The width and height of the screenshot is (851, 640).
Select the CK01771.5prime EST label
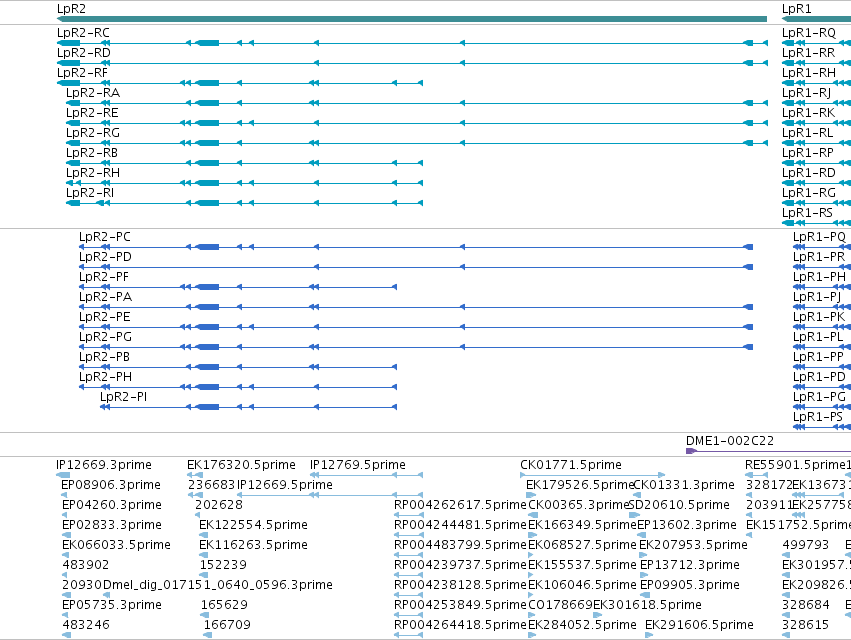571,465
